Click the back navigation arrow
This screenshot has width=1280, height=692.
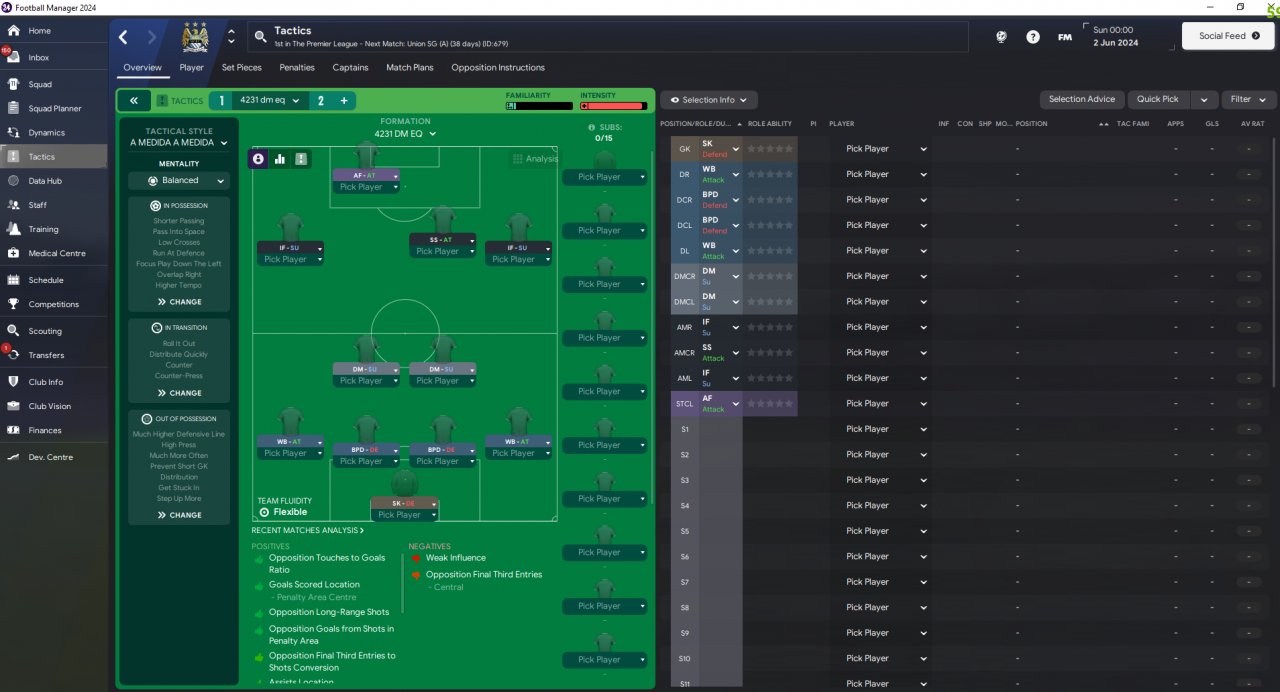coord(123,37)
